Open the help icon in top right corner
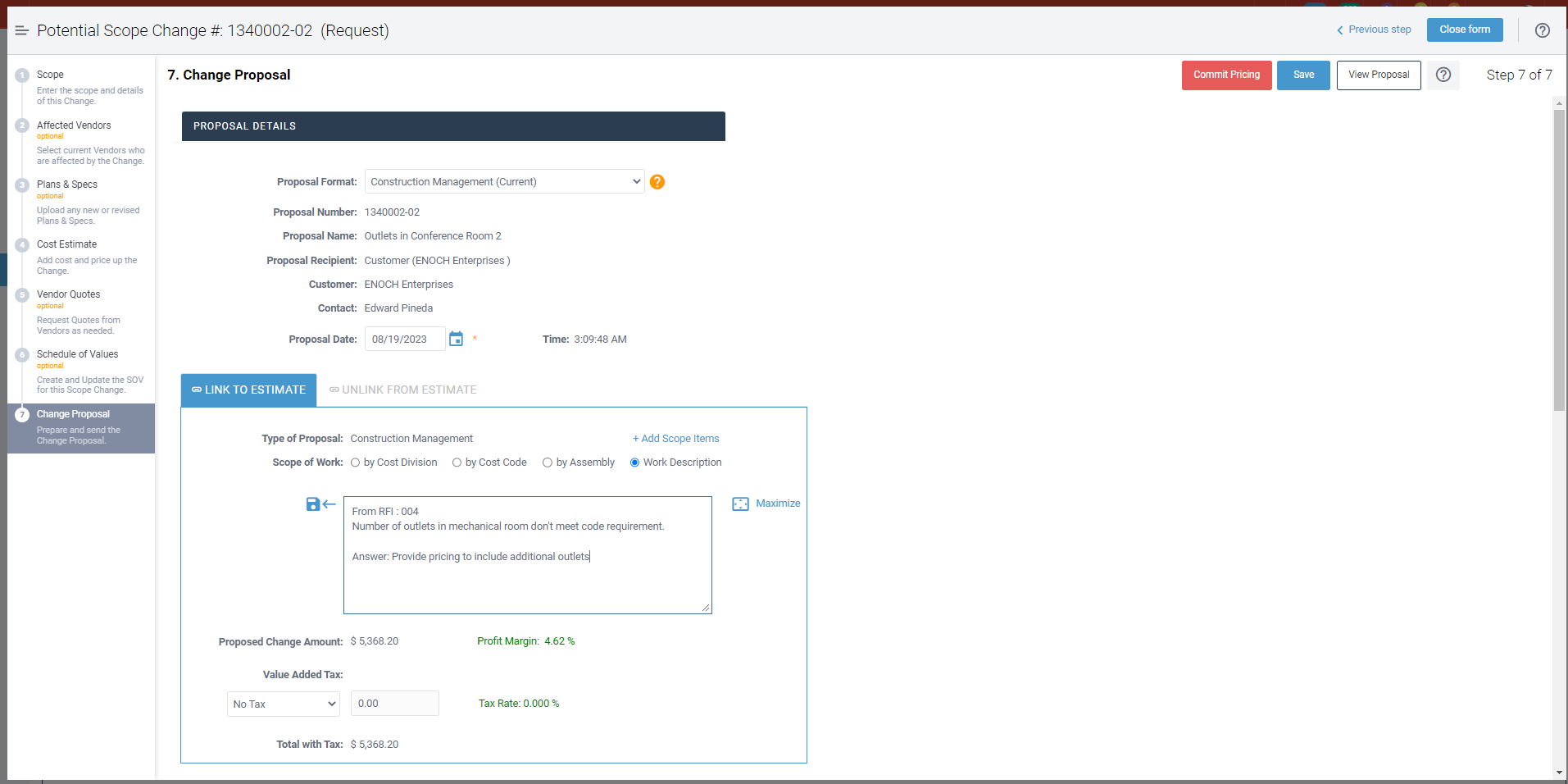This screenshot has height=784, width=1568. click(x=1543, y=30)
